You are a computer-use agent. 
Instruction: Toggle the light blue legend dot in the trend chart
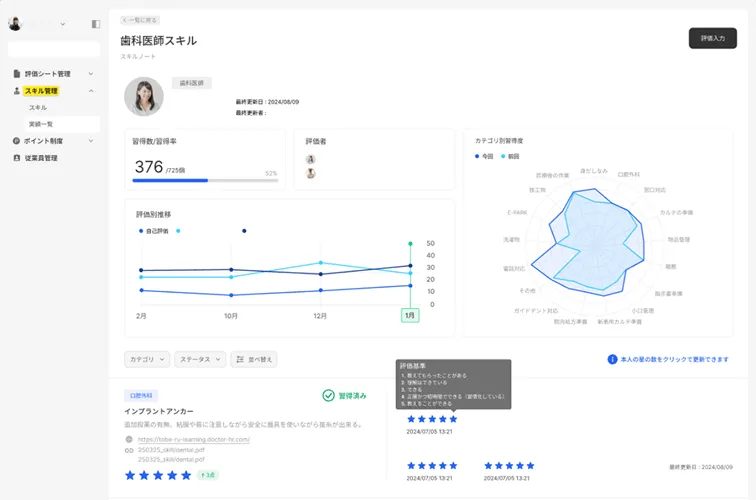click(178, 231)
